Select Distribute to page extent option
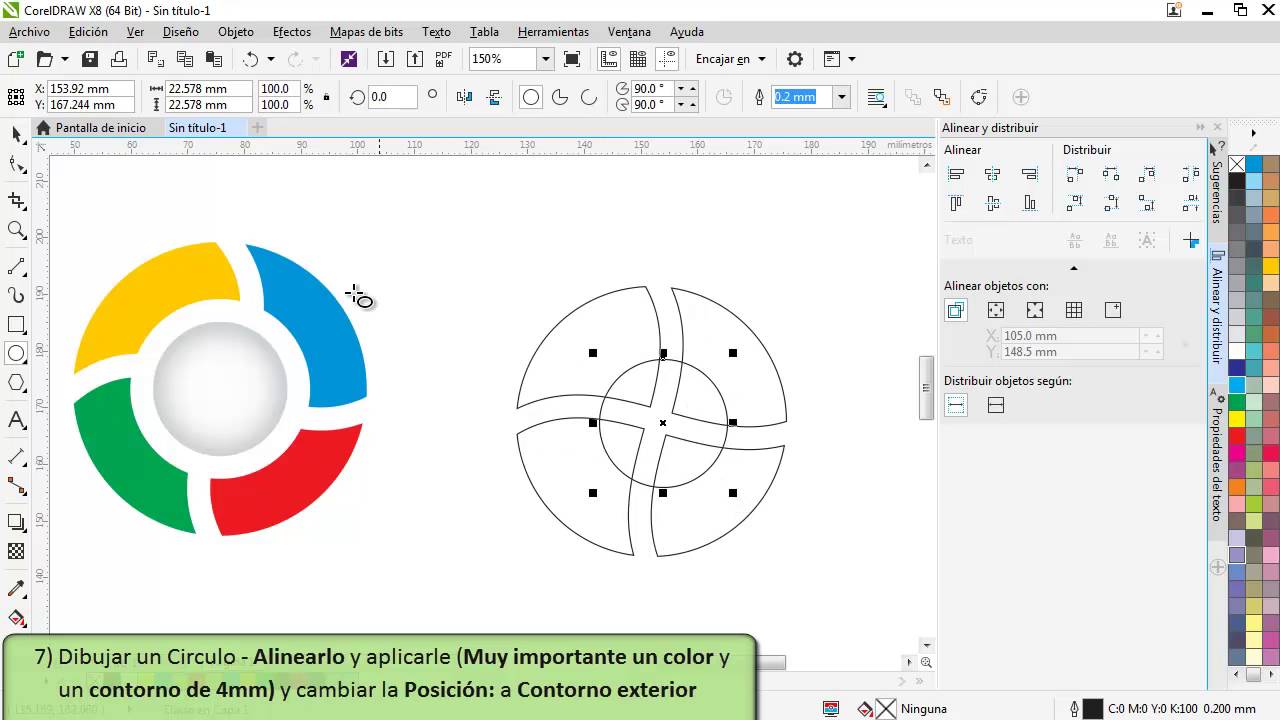Screen dimensions: 1280x720 pos(995,405)
